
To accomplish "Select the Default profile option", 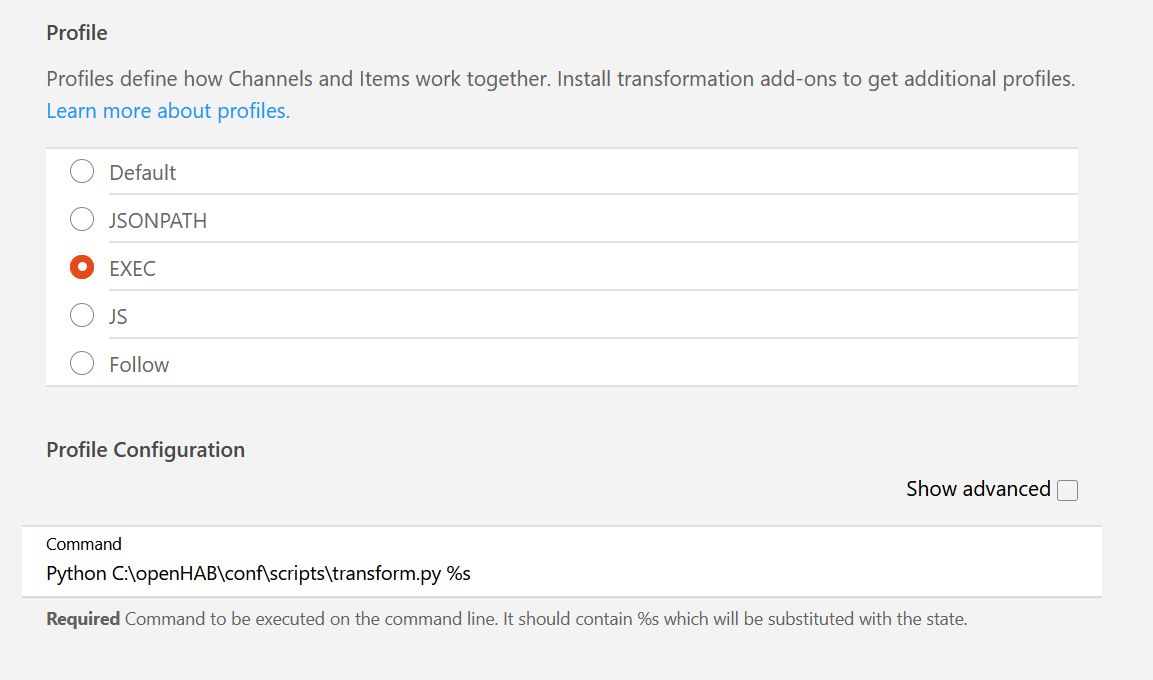I will (82, 171).
